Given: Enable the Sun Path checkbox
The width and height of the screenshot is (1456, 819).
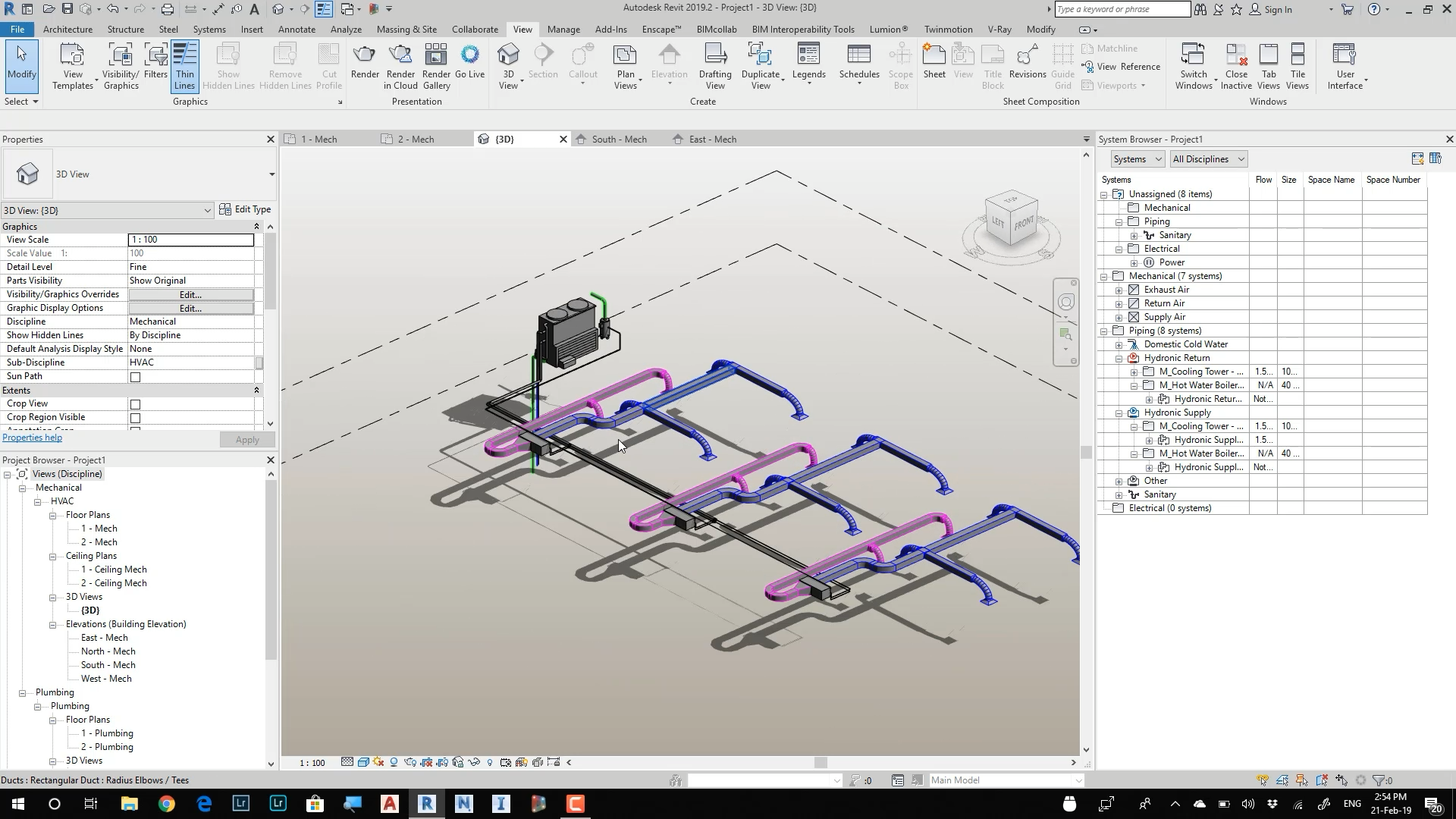Looking at the screenshot, I should tap(136, 377).
